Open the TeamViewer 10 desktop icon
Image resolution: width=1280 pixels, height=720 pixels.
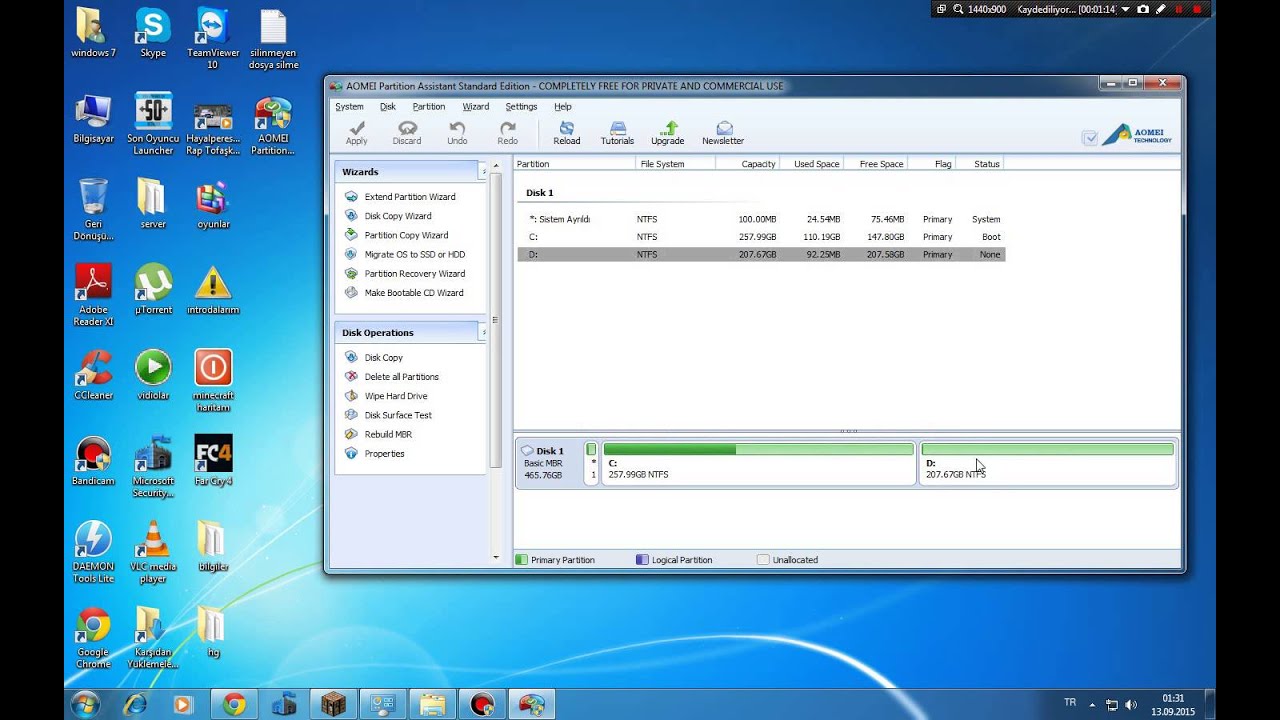coord(212,40)
